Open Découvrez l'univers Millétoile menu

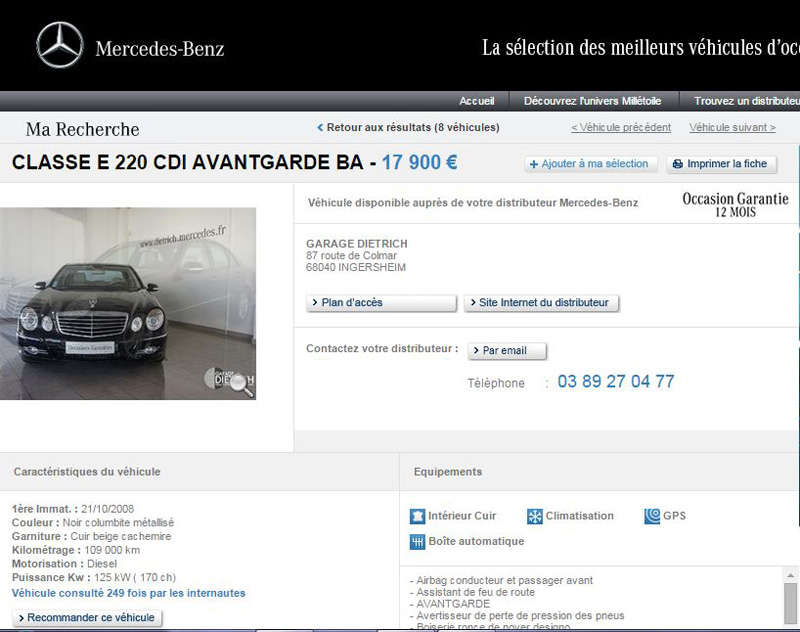(x=592, y=101)
